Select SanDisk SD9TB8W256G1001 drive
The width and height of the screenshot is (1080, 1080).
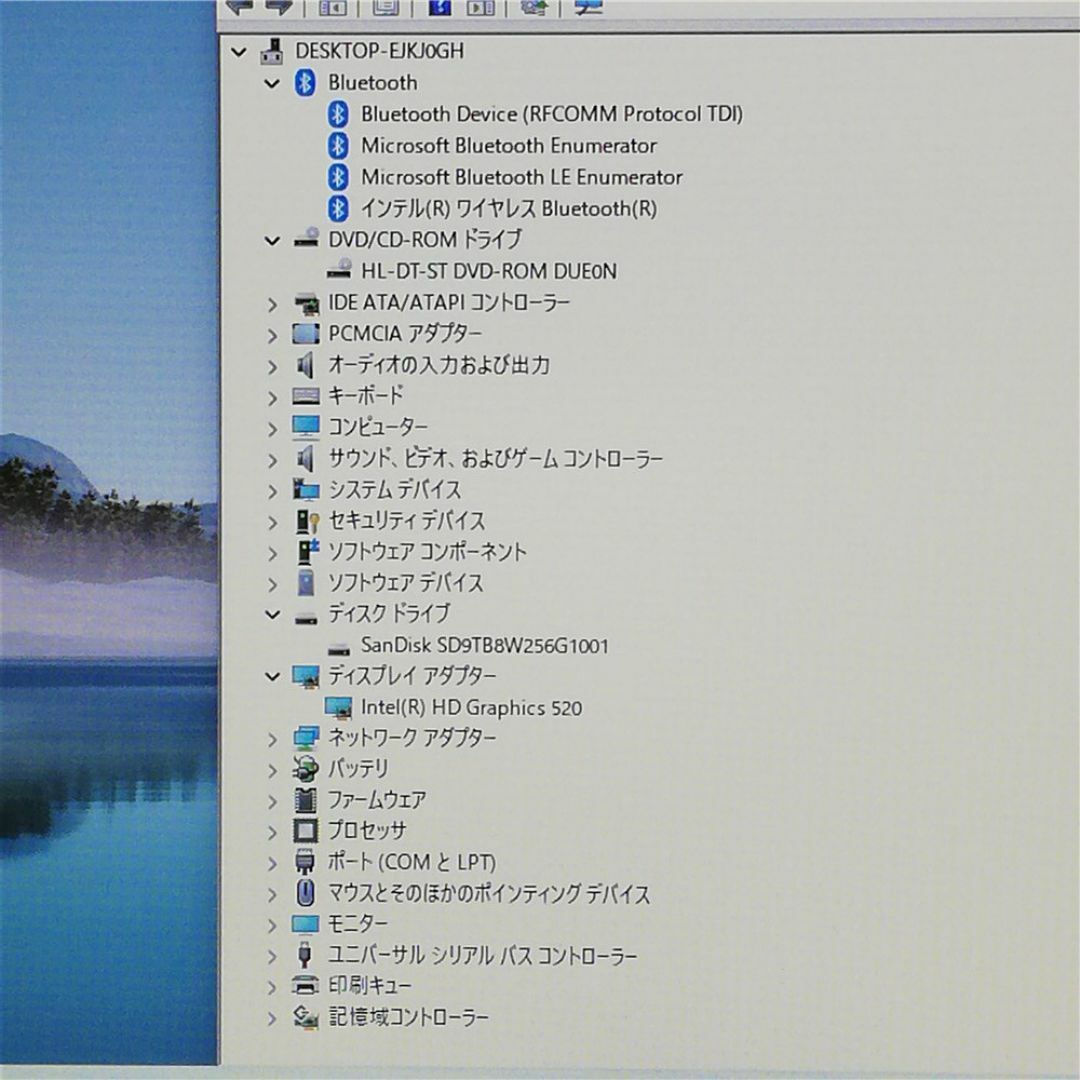484,645
